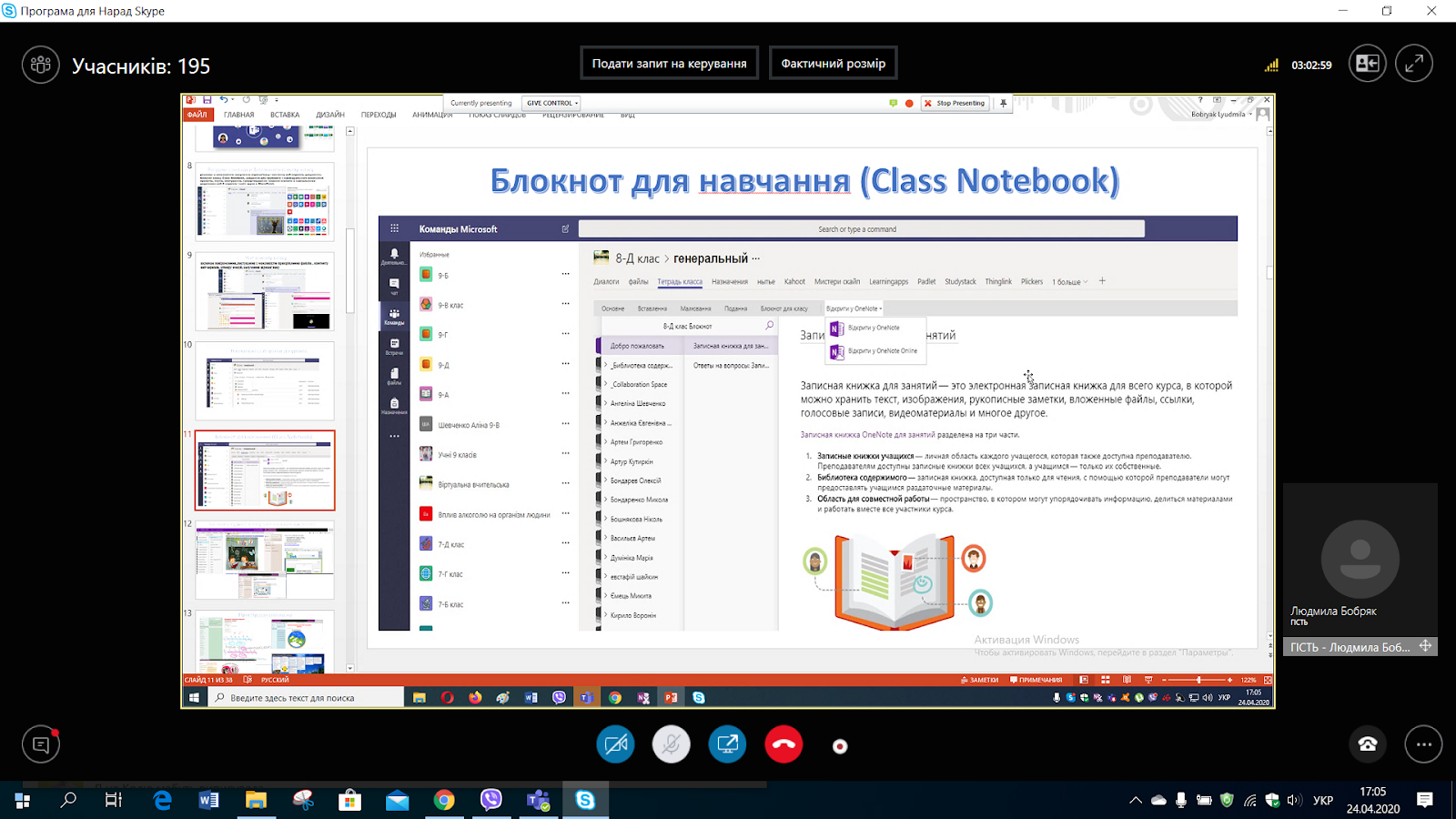Open the Windows notification center icon
This screenshot has width=1456, height=819.
[1425, 801]
